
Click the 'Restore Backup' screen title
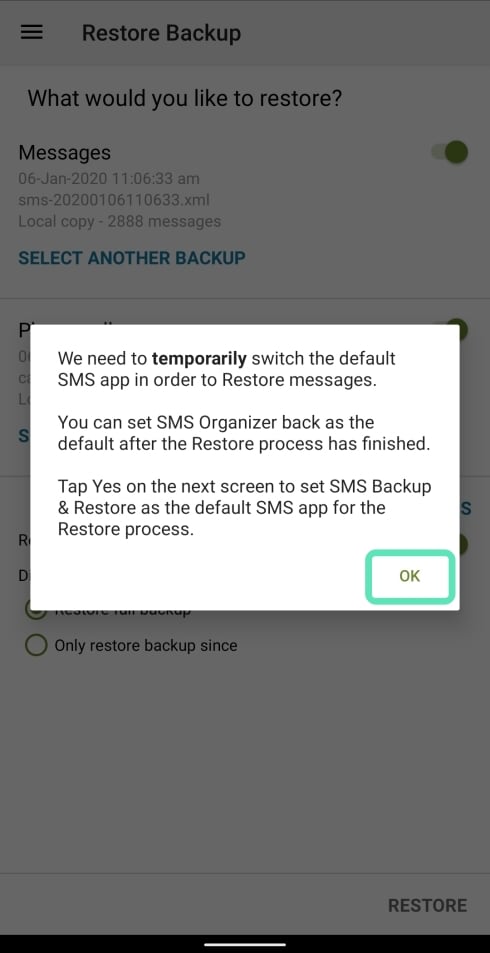(161, 33)
